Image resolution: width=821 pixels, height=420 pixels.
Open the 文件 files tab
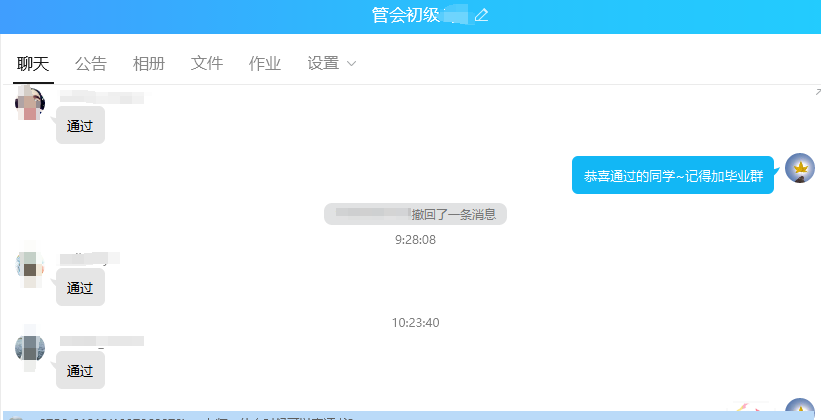click(x=207, y=64)
